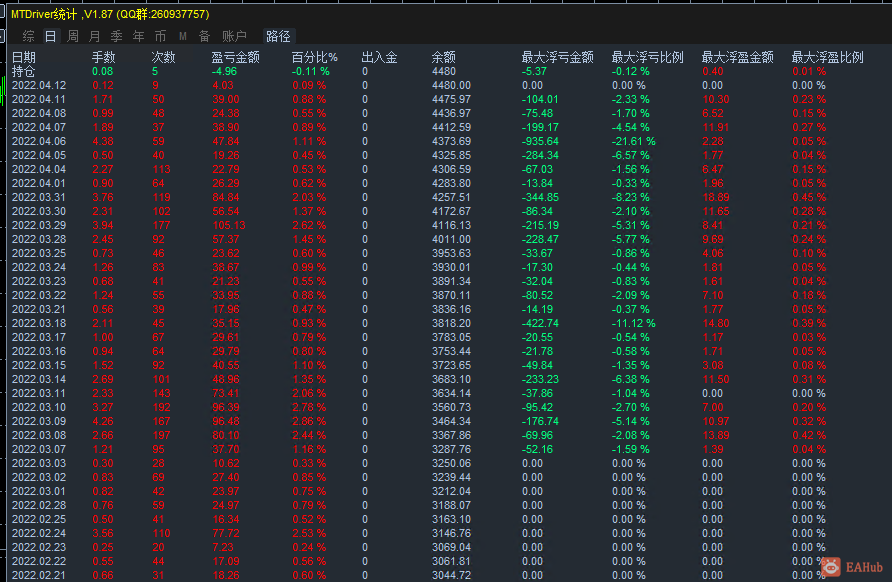Click the 最大浮亏金额 column header
892x582 pixels.
coord(558,57)
